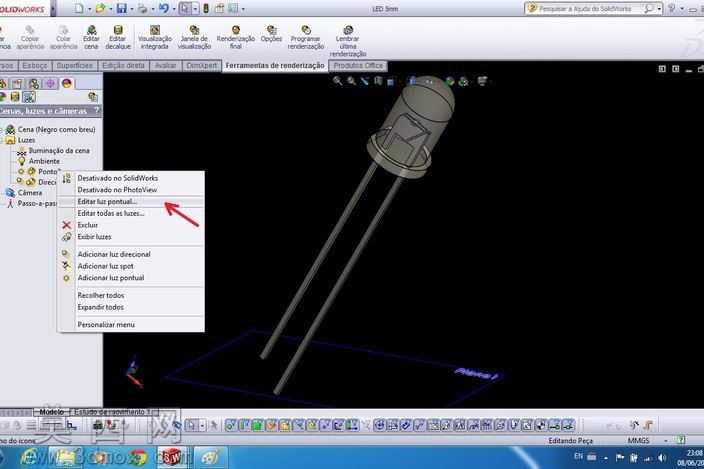Screen dimensions: 704x469
Task: Click the PhotoView options icon right of panel
Action: [93, 96]
